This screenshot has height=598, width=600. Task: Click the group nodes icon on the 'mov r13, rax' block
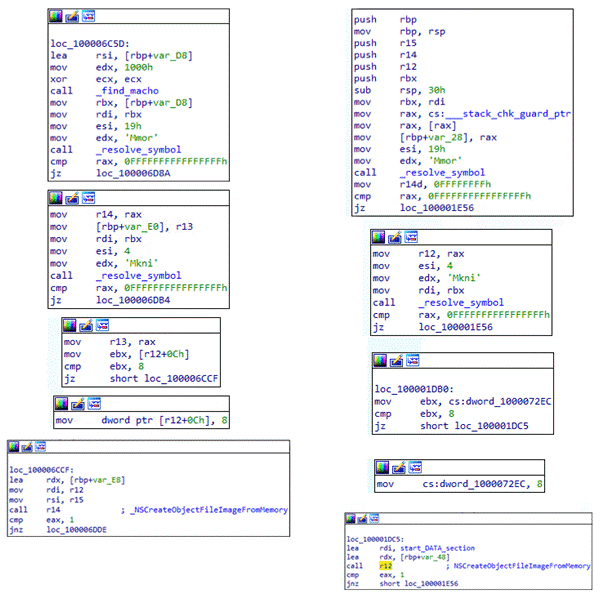pos(102,326)
